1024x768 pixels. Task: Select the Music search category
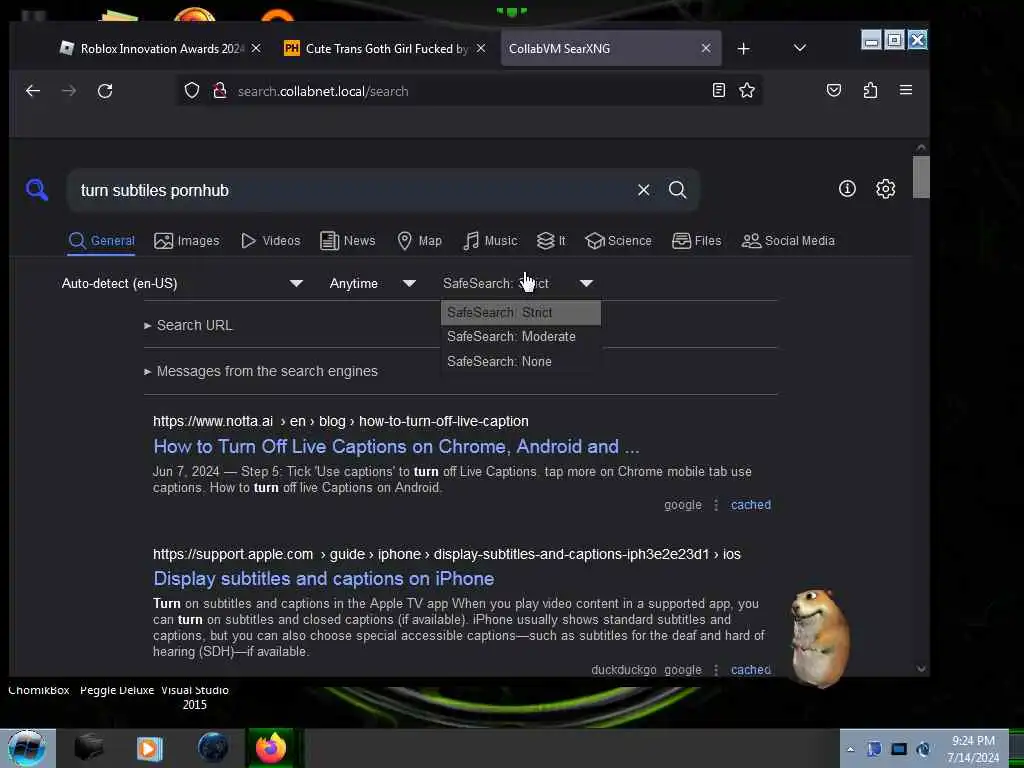coord(490,240)
